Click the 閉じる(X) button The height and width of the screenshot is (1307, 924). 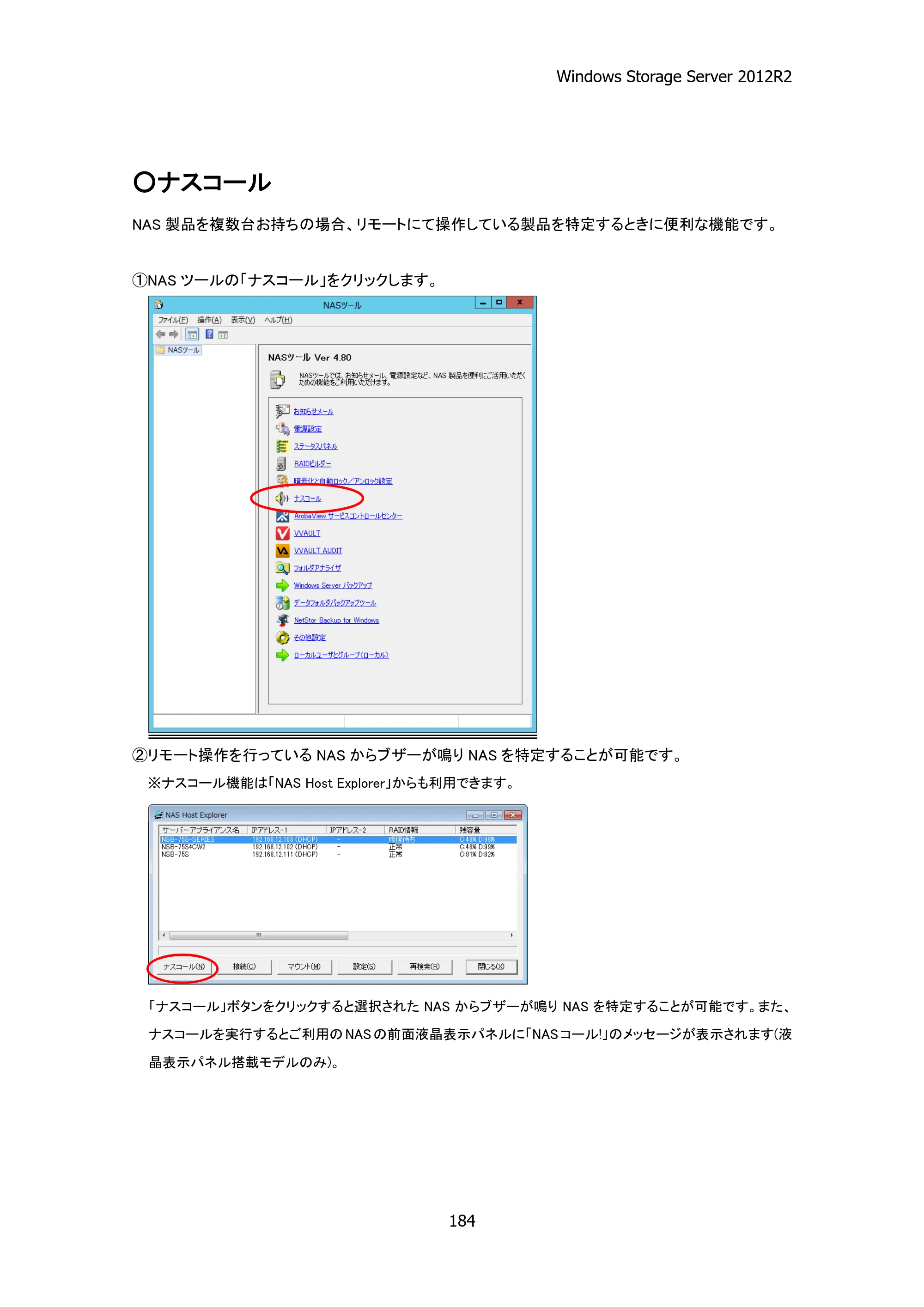[x=491, y=967]
